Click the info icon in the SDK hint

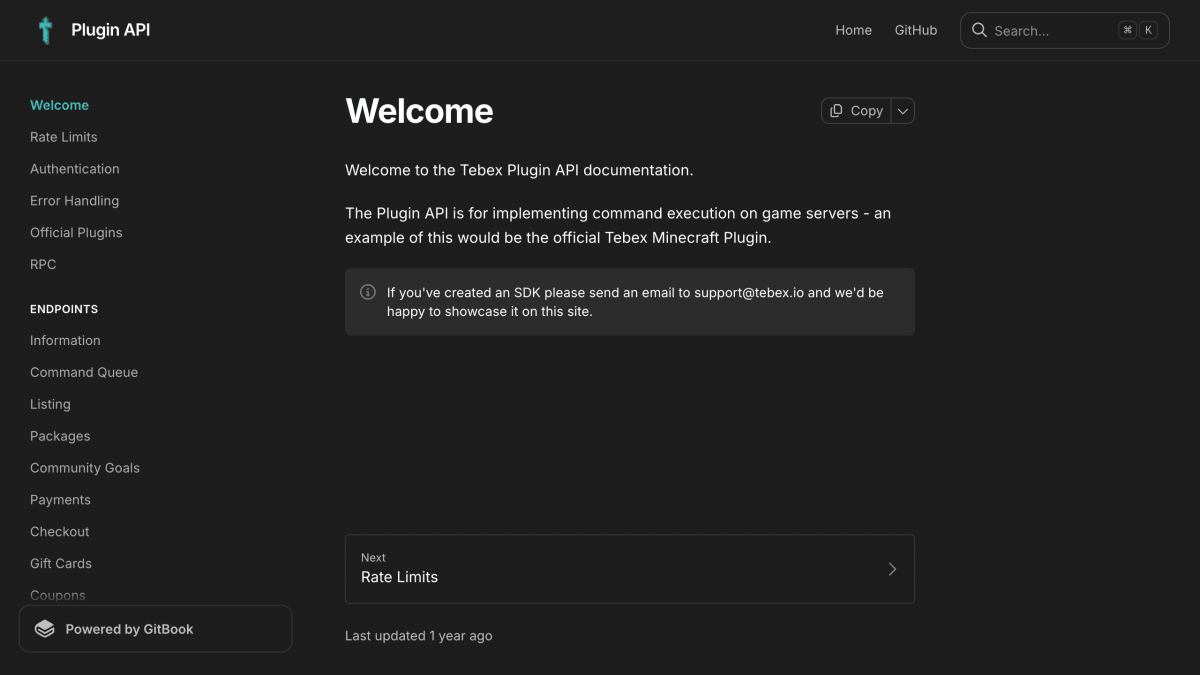pyautogui.click(x=368, y=292)
